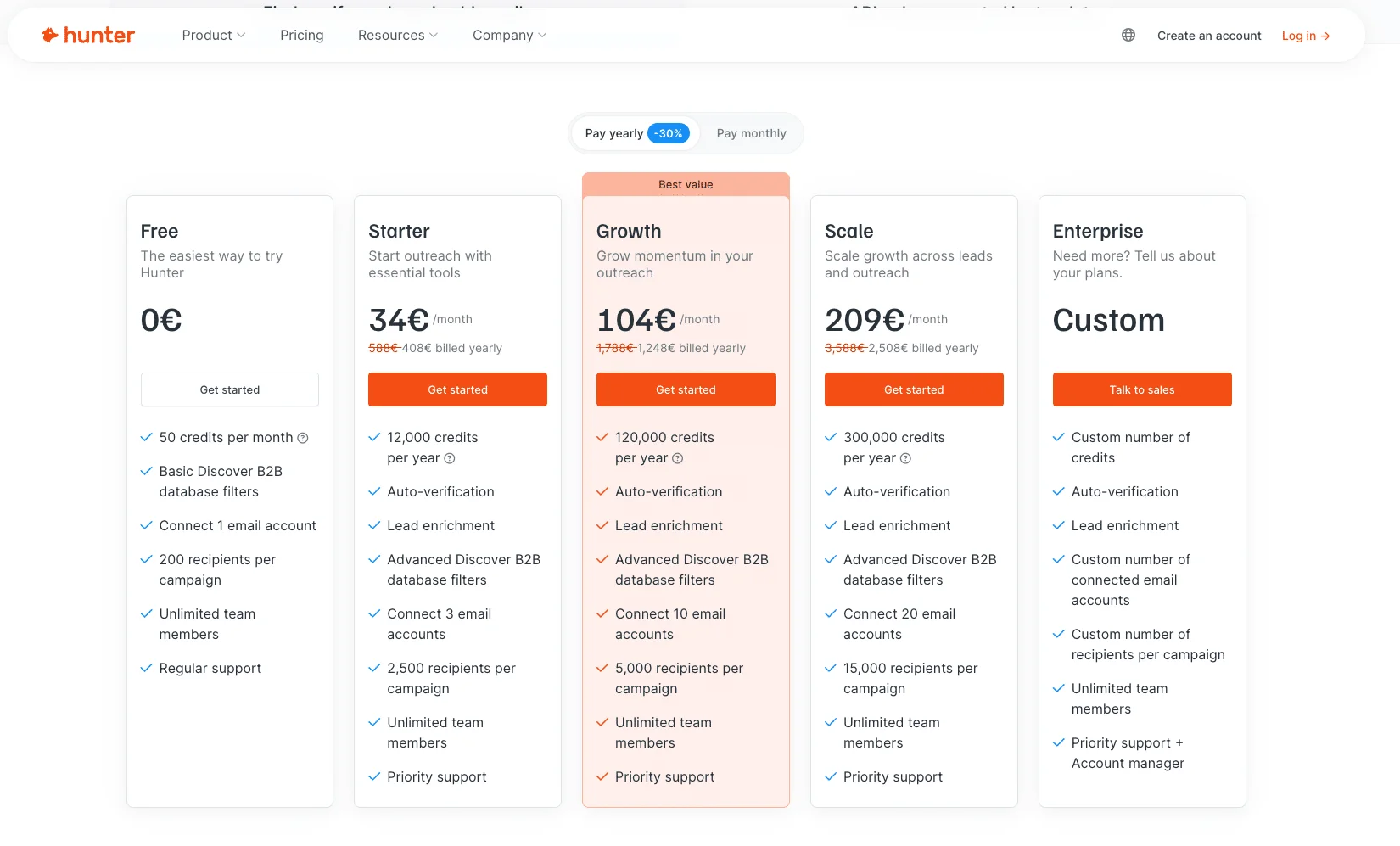Click Talk to sales button

point(1142,389)
